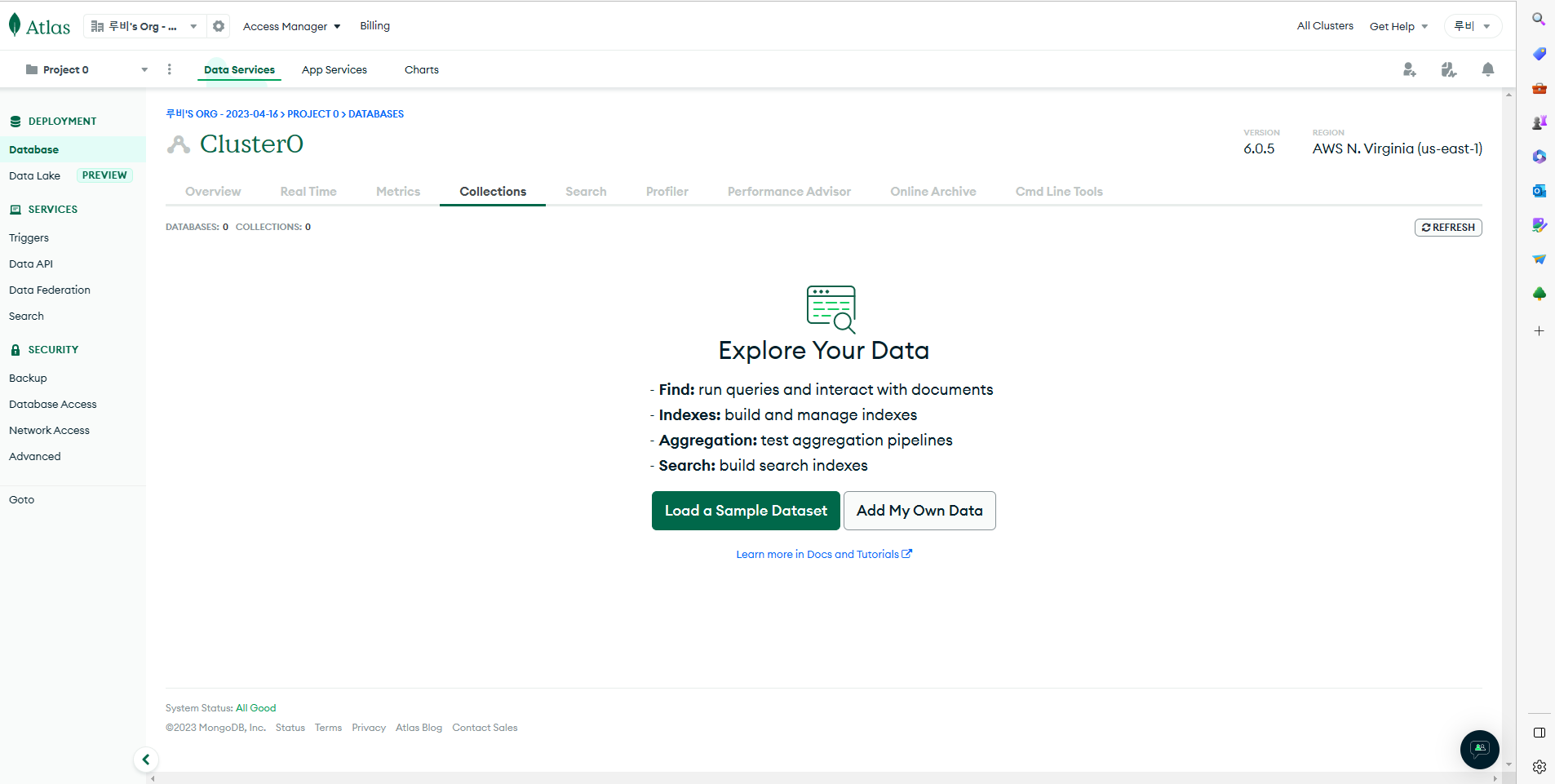Open Data API in the sidebar
Viewport: 1555px width, 784px height.
31,264
